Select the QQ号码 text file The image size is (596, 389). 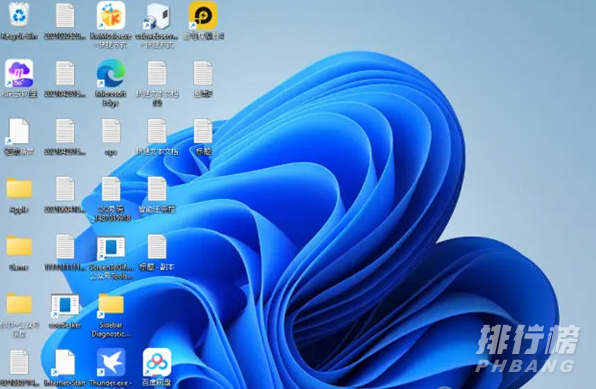point(111,189)
